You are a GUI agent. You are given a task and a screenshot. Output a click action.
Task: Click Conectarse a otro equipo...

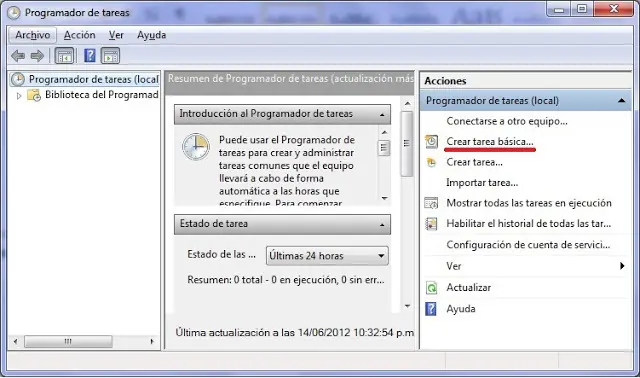click(x=507, y=121)
